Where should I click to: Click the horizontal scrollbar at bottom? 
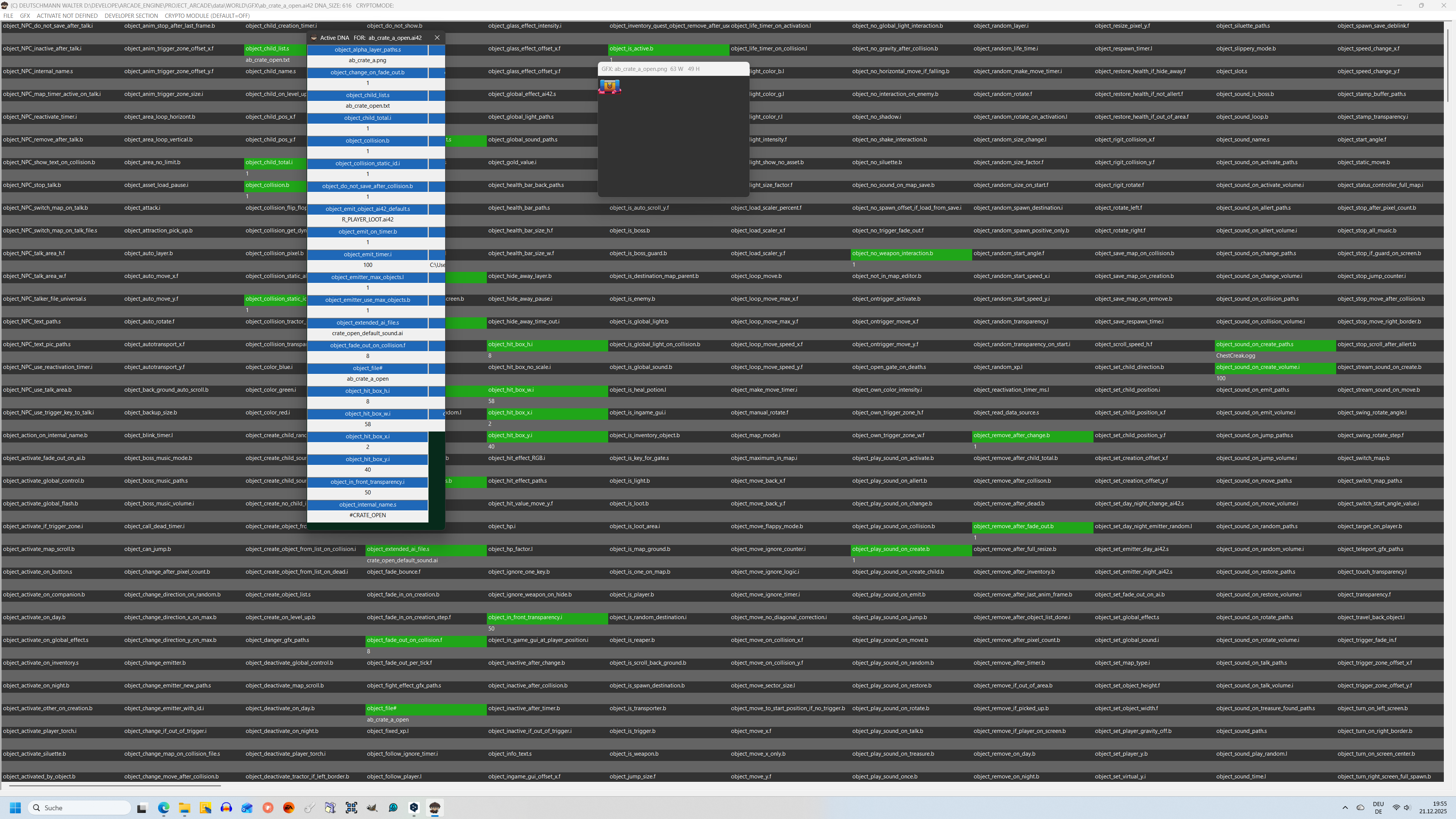[x=115, y=785]
